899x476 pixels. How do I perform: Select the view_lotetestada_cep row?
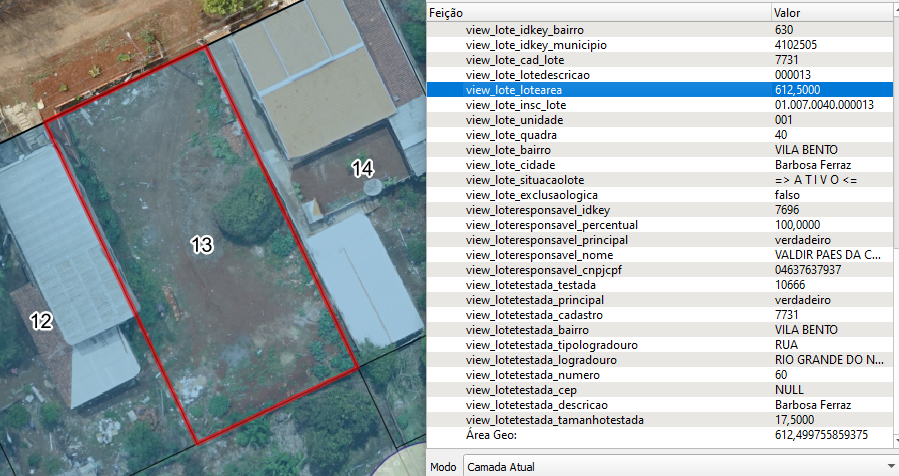[660, 390]
